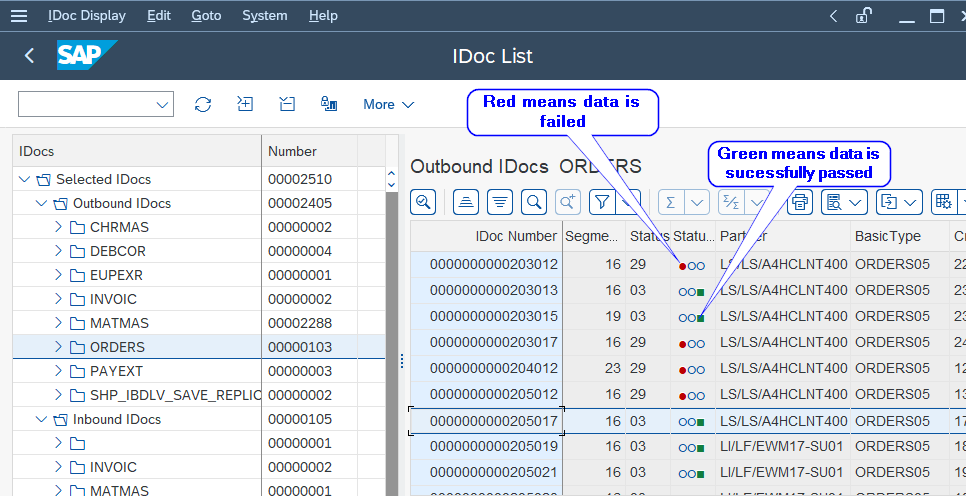
Task: Click the Export icon
Action: [889, 201]
